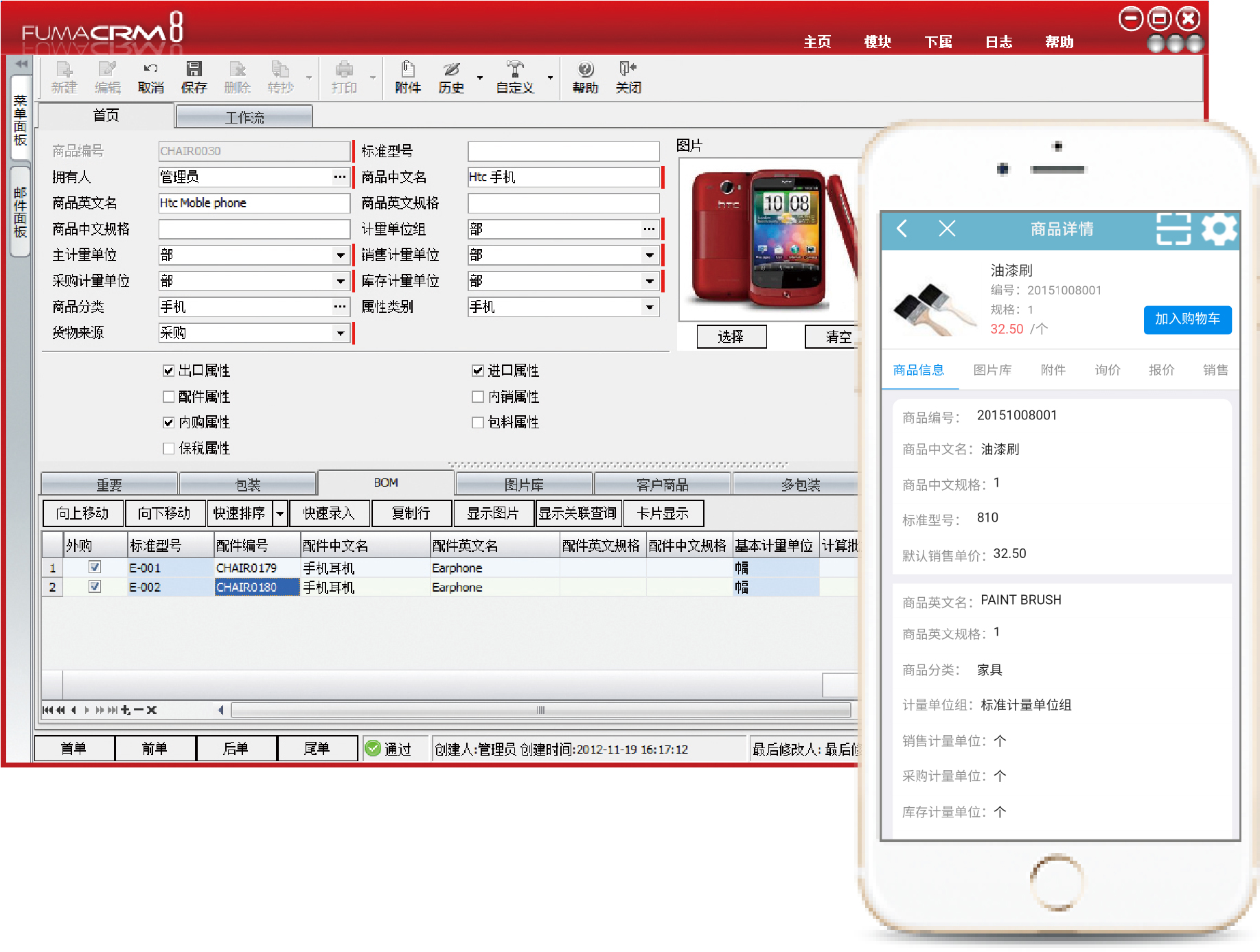
Task: Switch to the 图片库 tab in mobile view
Action: coord(992,371)
